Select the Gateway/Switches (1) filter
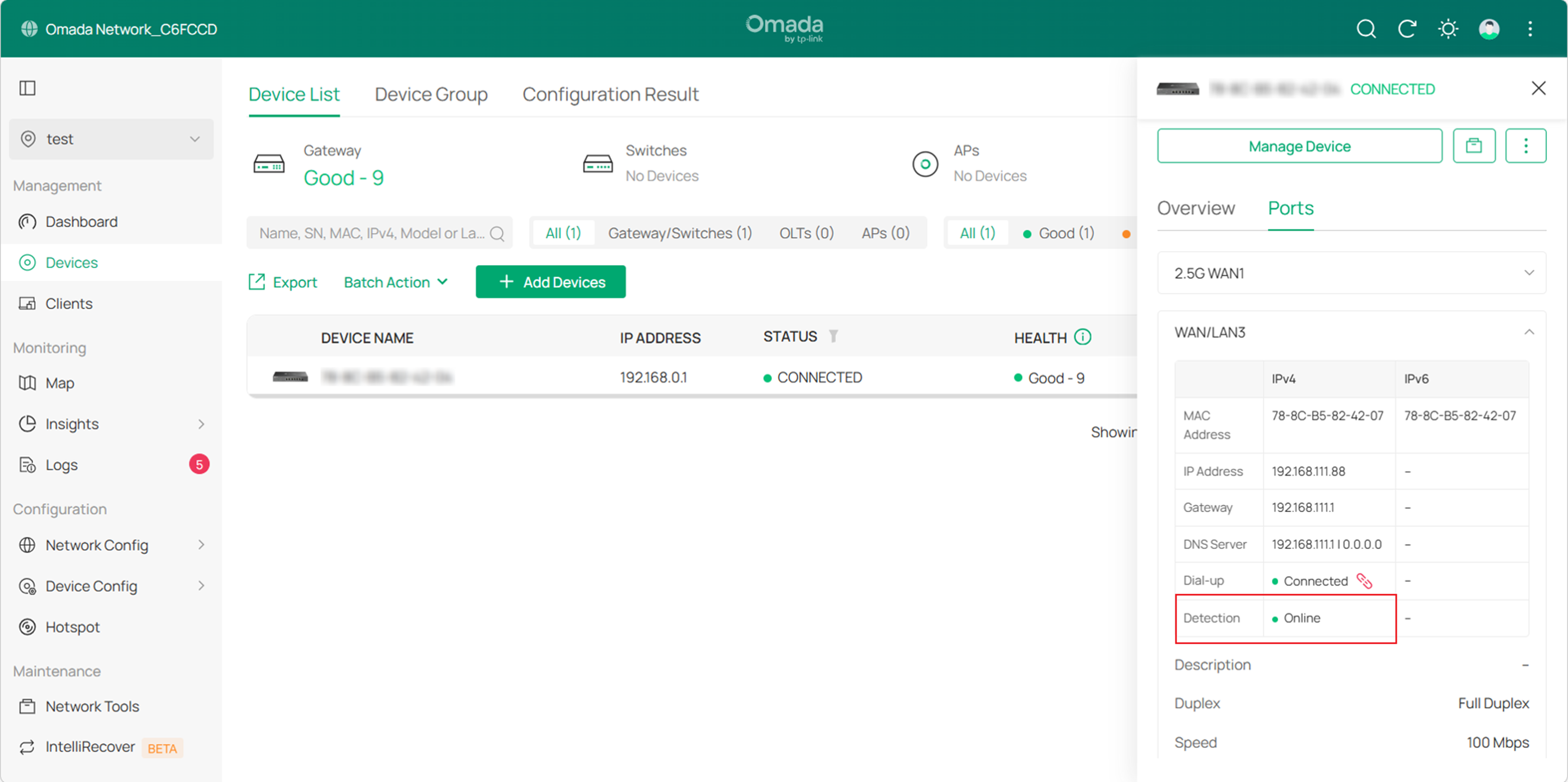 coord(679,233)
